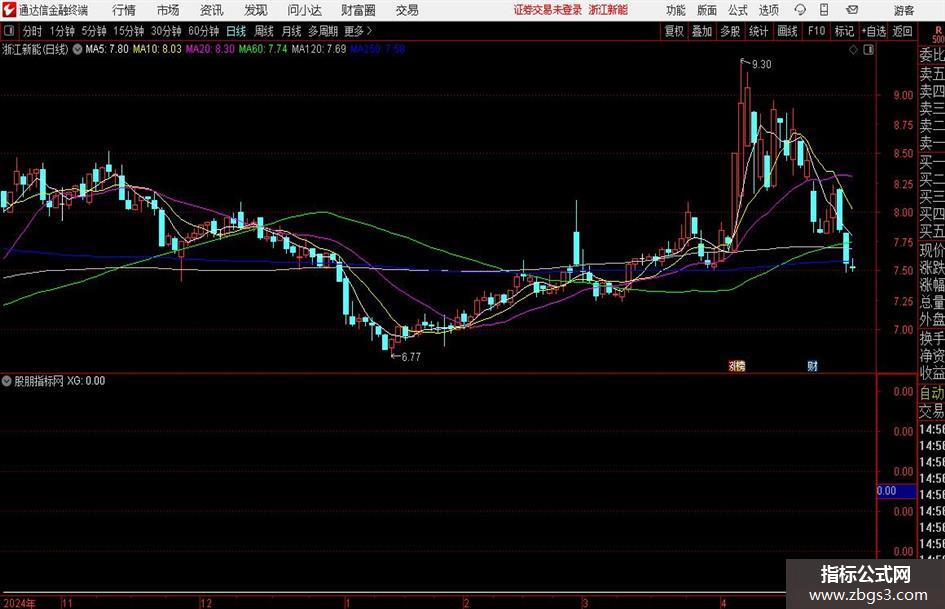The height and width of the screenshot is (609, 945).
Task: Open the 版面 menu
Action: click(x=707, y=10)
